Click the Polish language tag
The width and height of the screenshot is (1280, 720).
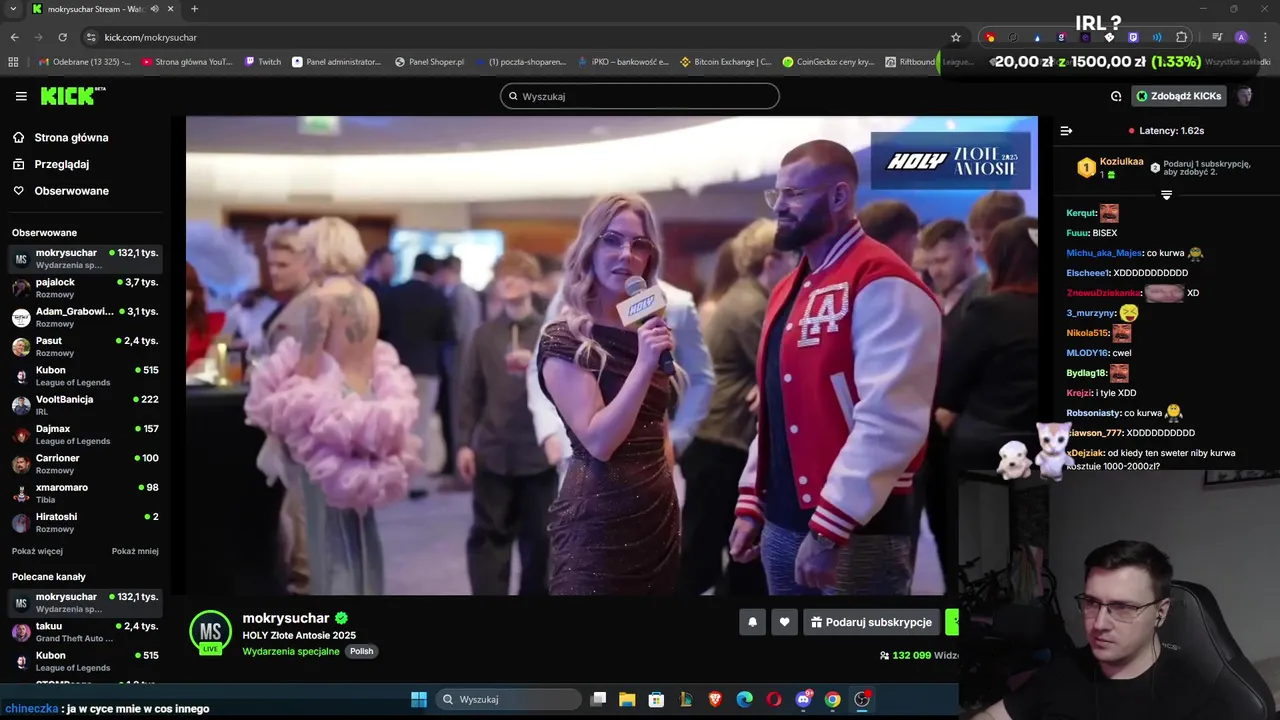coord(361,651)
